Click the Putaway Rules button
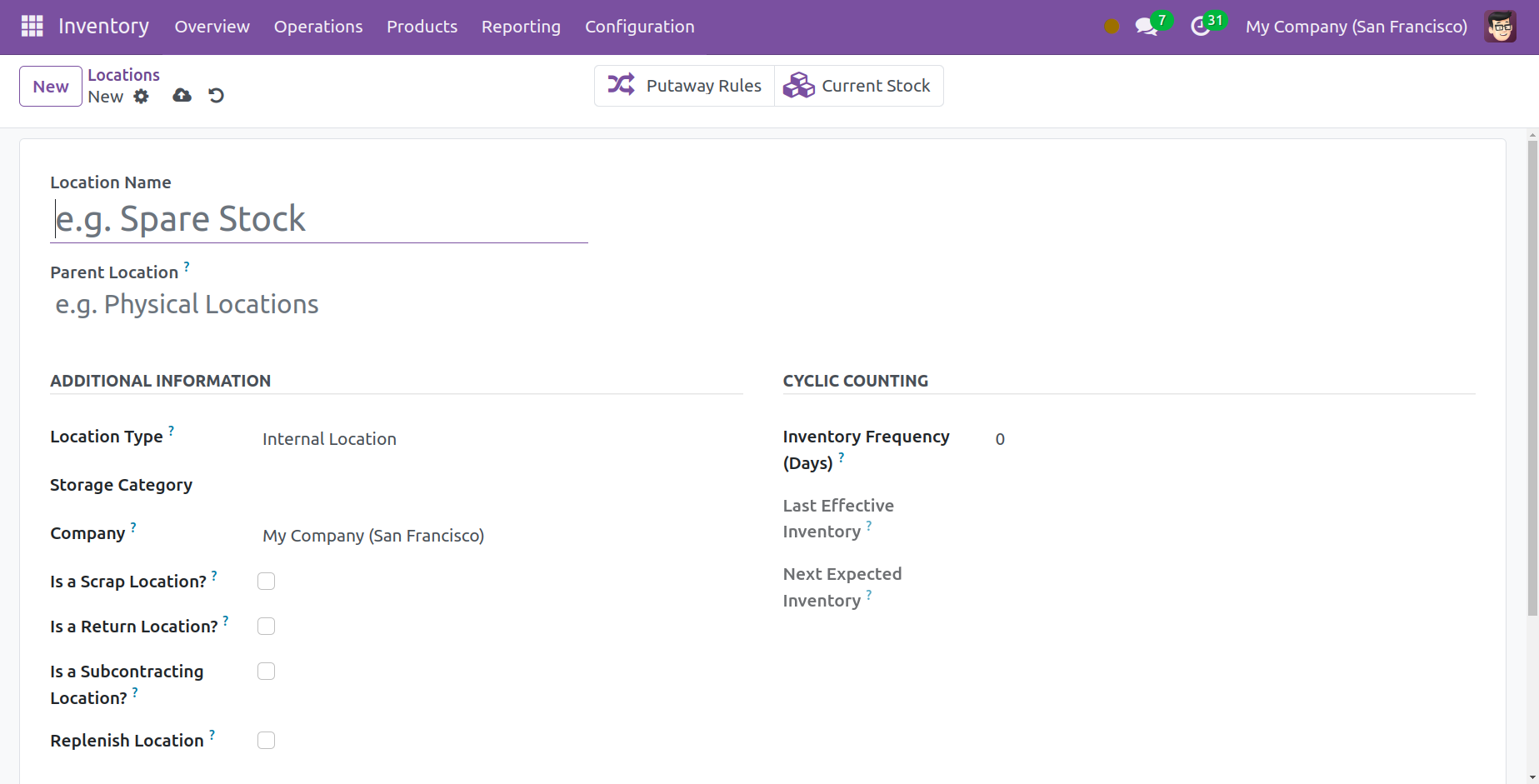The width and height of the screenshot is (1539, 784). tap(684, 86)
